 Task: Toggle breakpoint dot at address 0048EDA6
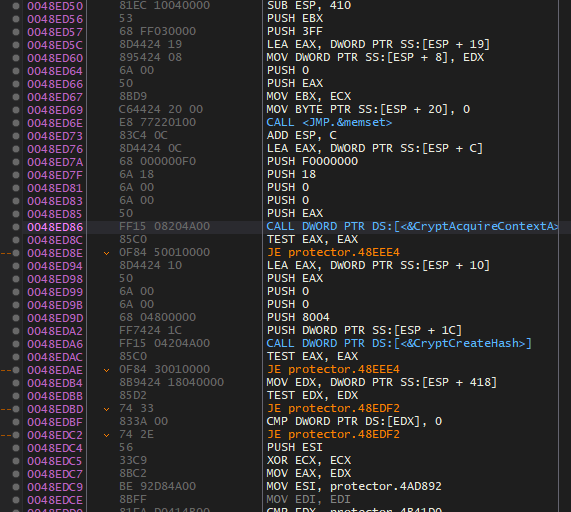pyautogui.click(x=16, y=344)
